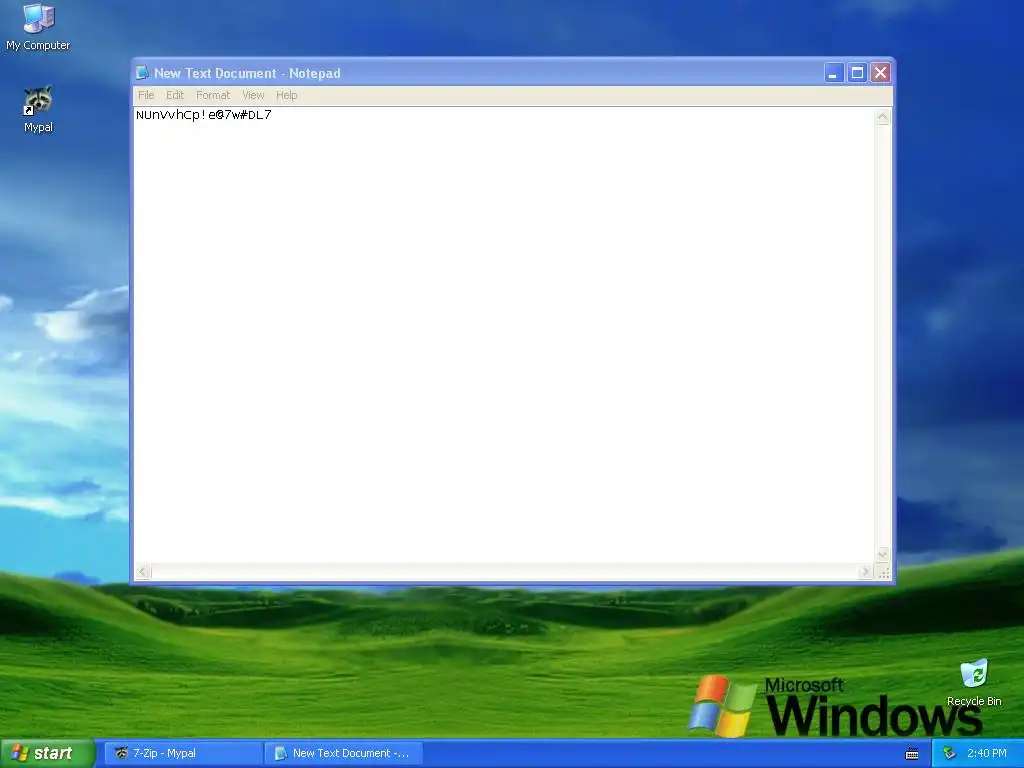Image resolution: width=1024 pixels, height=768 pixels.
Task: Open the Format menu in Notepad
Action: click(213, 95)
